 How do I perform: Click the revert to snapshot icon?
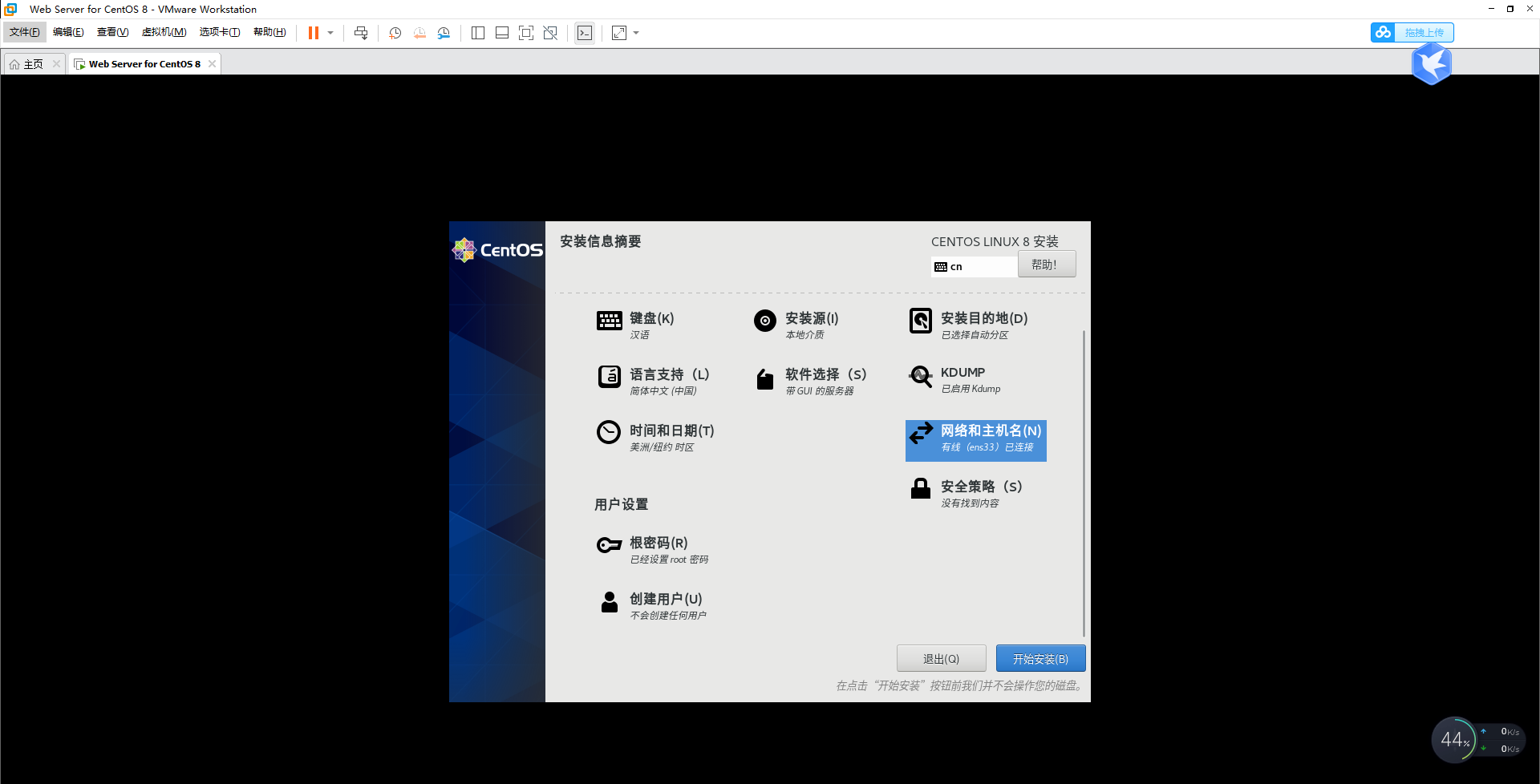click(x=419, y=33)
